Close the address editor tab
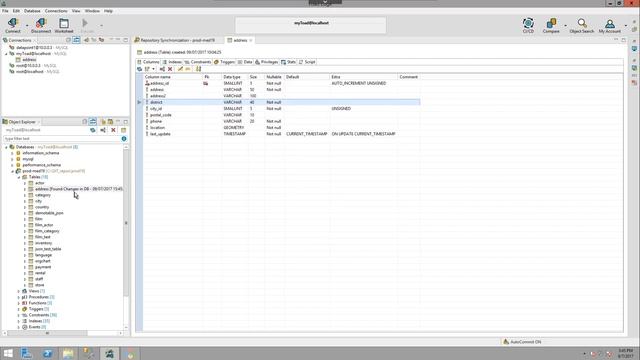 [251, 40]
